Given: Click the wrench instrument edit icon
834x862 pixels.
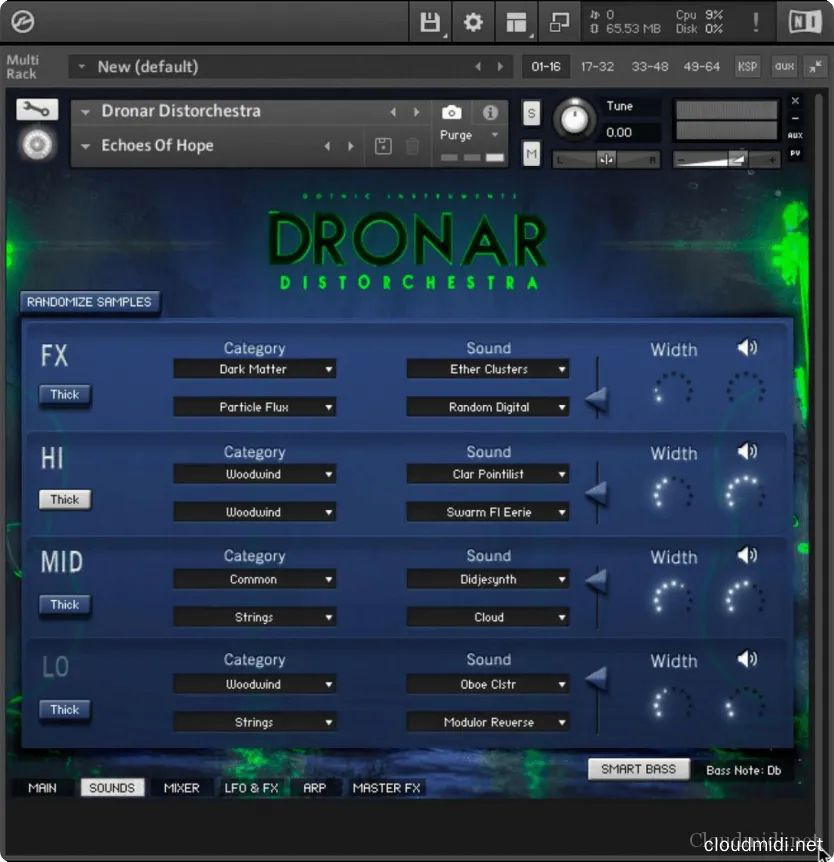Looking at the screenshot, I should click(37, 110).
